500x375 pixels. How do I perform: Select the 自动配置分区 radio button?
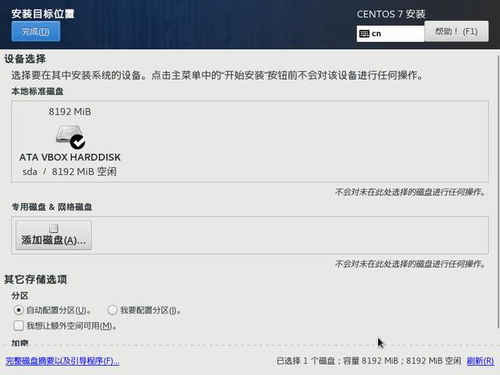pyautogui.click(x=19, y=310)
